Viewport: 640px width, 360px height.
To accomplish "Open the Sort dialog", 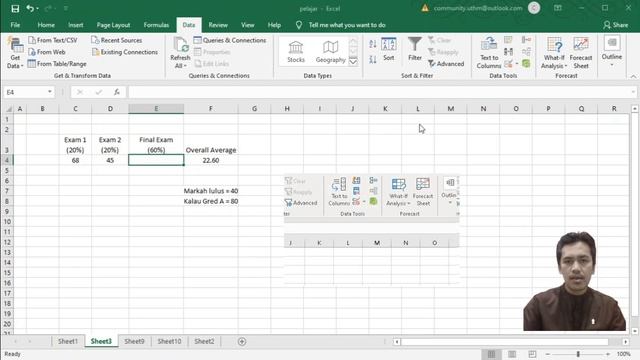I will point(389,49).
